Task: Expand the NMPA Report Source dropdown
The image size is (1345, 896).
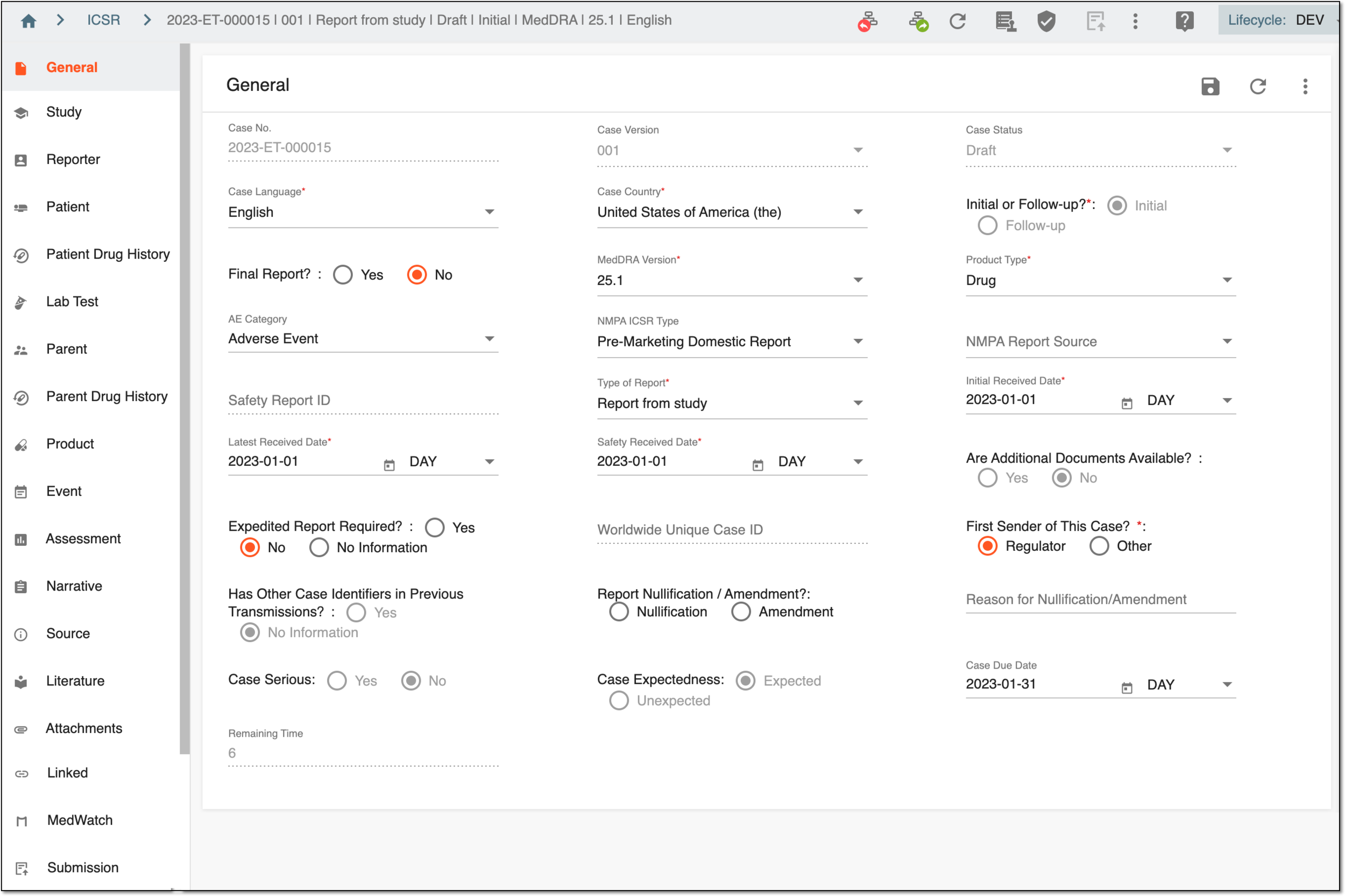Action: click(1100, 341)
